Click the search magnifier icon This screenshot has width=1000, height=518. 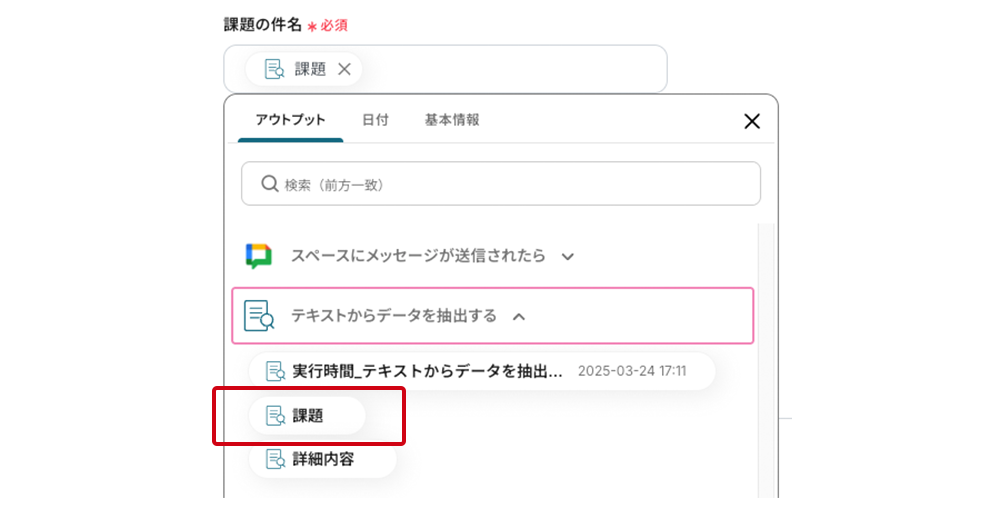269,184
